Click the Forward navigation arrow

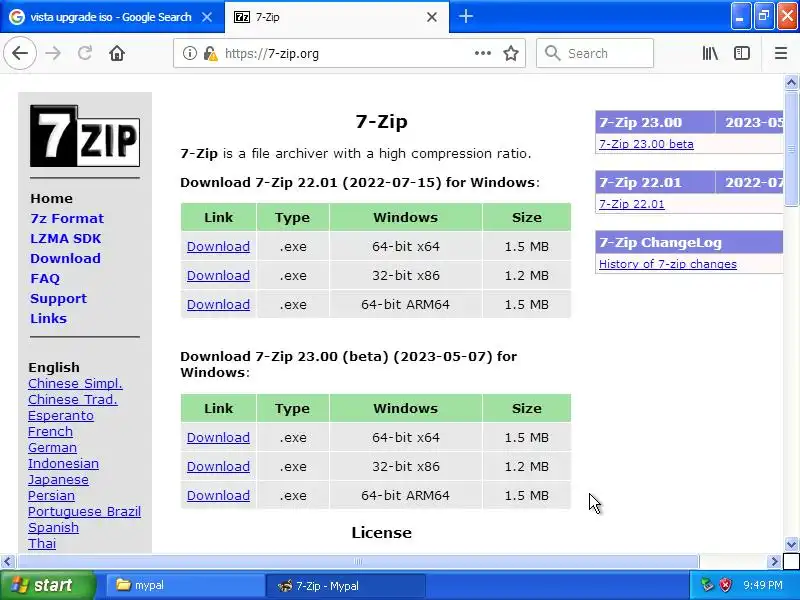[53, 53]
